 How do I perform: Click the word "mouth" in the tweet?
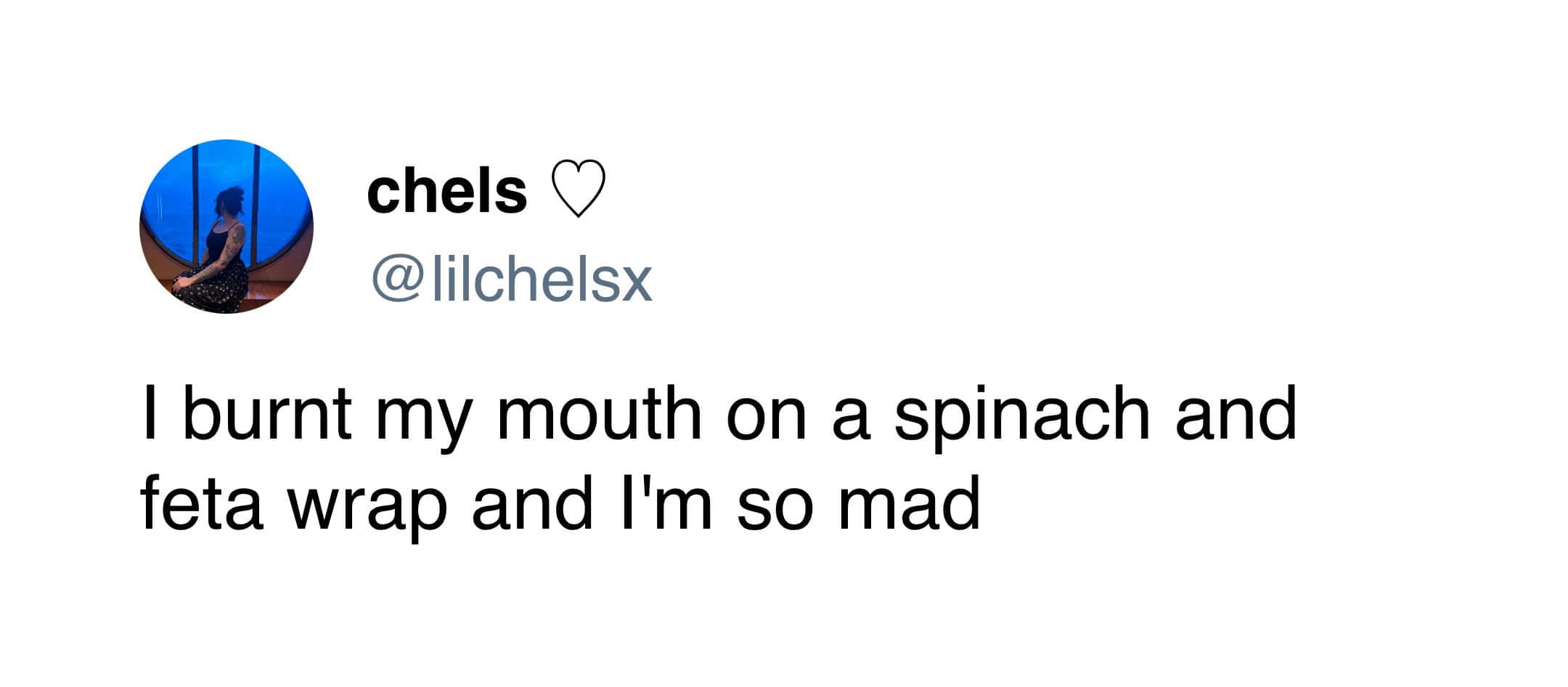pyautogui.click(x=599, y=414)
